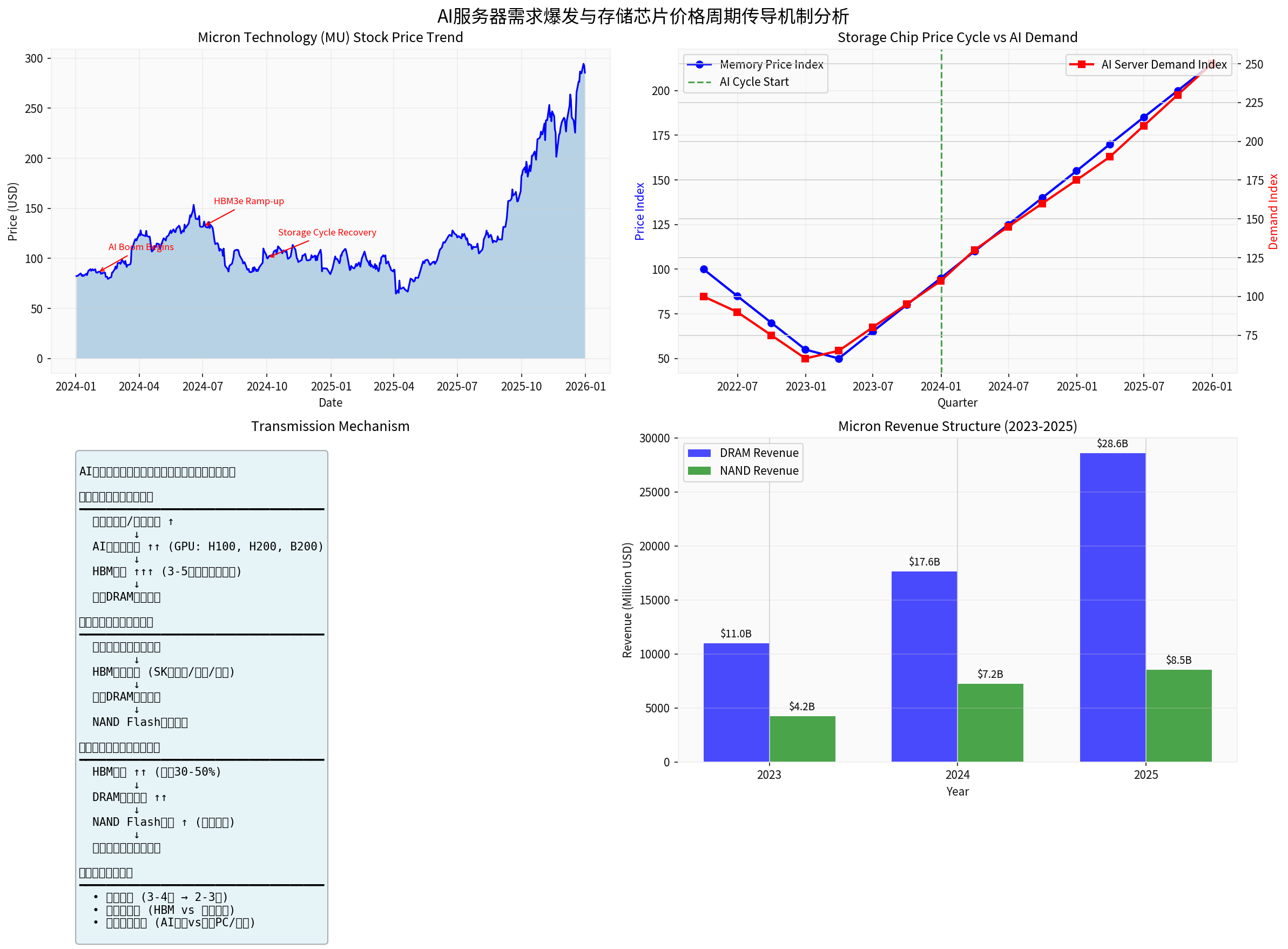Click the 2025 DRAM bar labeled $28.6B
Screen dimensions: 1288x949
(x=1112, y=607)
